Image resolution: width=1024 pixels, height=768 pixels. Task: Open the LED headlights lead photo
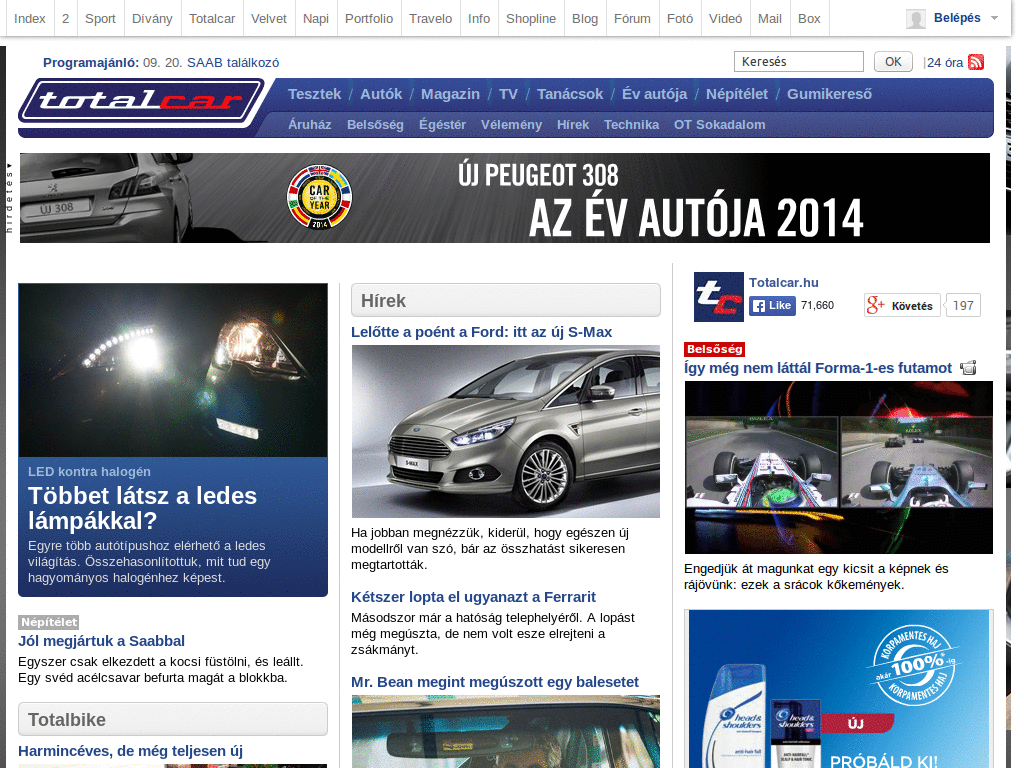click(173, 370)
